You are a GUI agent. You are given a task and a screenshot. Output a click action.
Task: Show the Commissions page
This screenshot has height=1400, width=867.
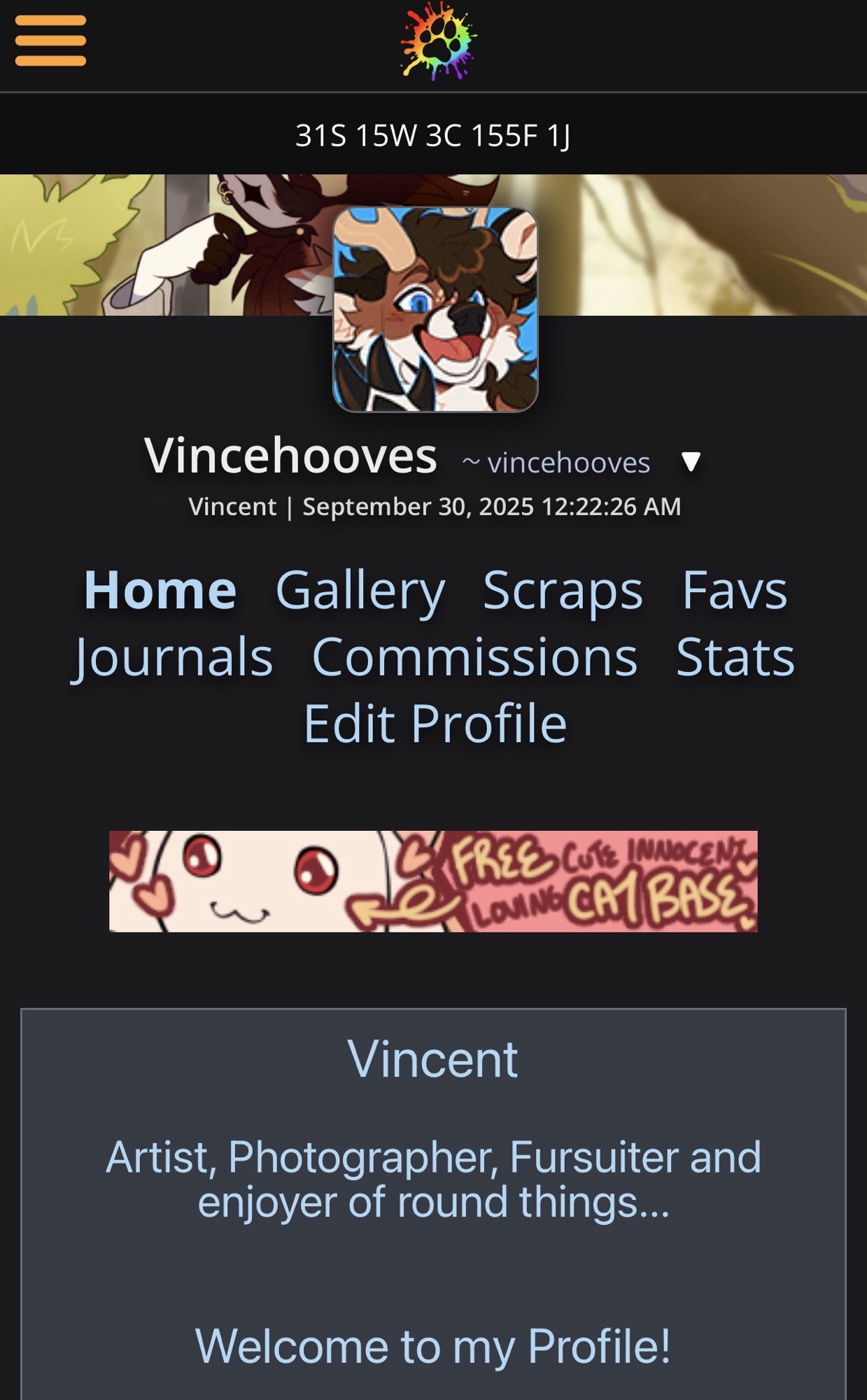coord(474,657)
